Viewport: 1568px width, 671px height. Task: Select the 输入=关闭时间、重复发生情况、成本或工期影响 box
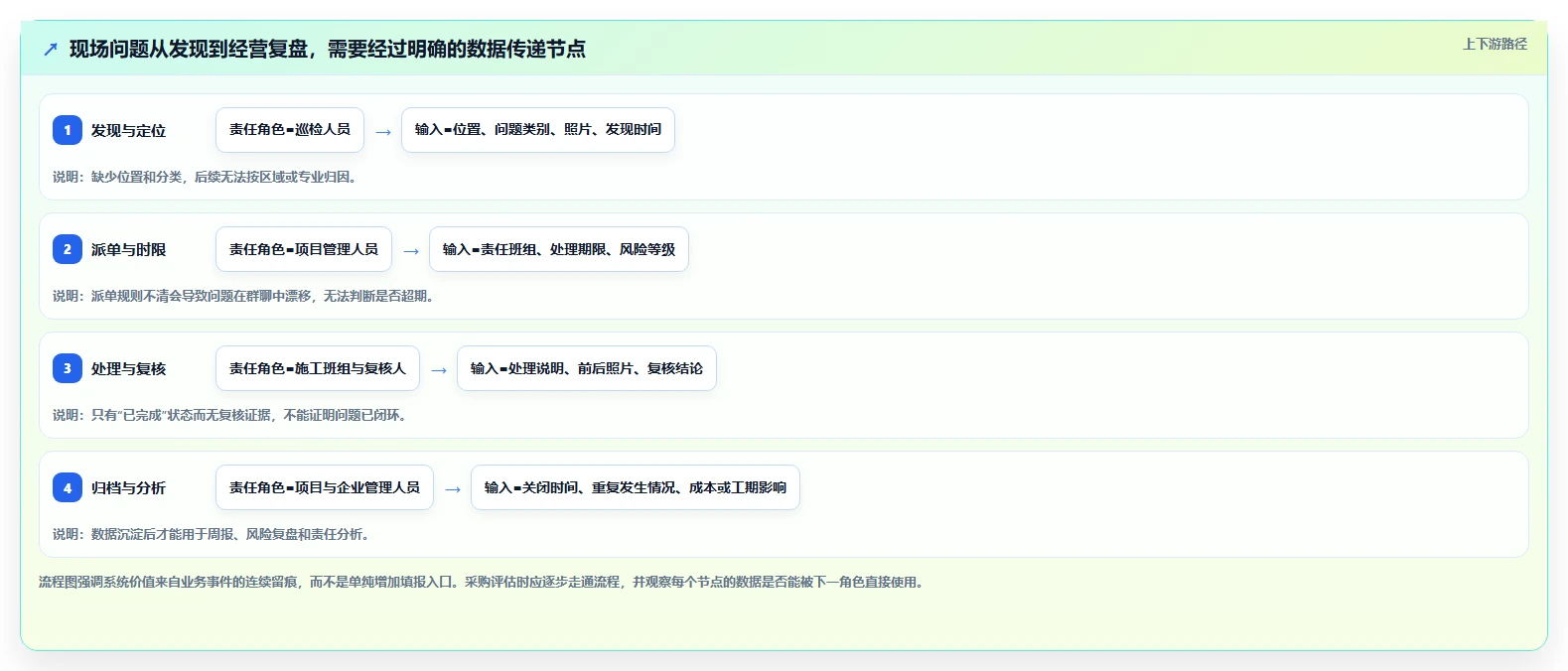point(636,487)
